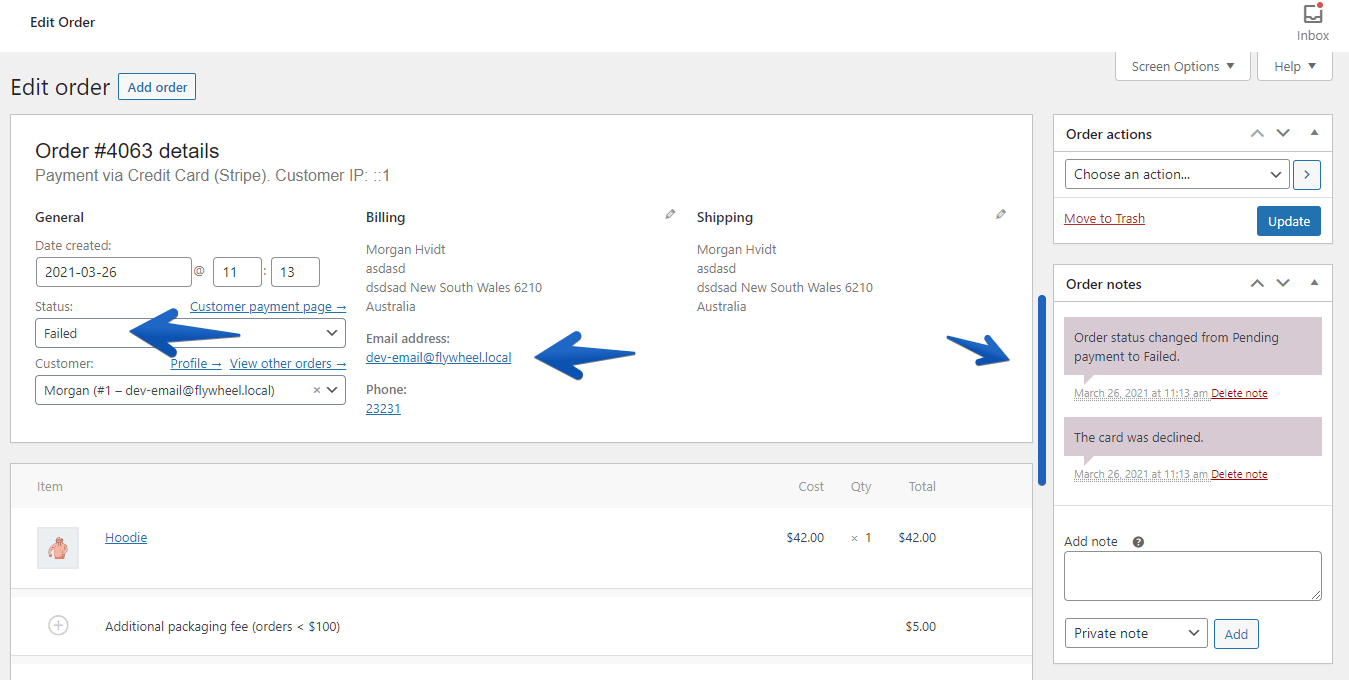Collapse the Order notes panel

click(x=1314, y=283)
